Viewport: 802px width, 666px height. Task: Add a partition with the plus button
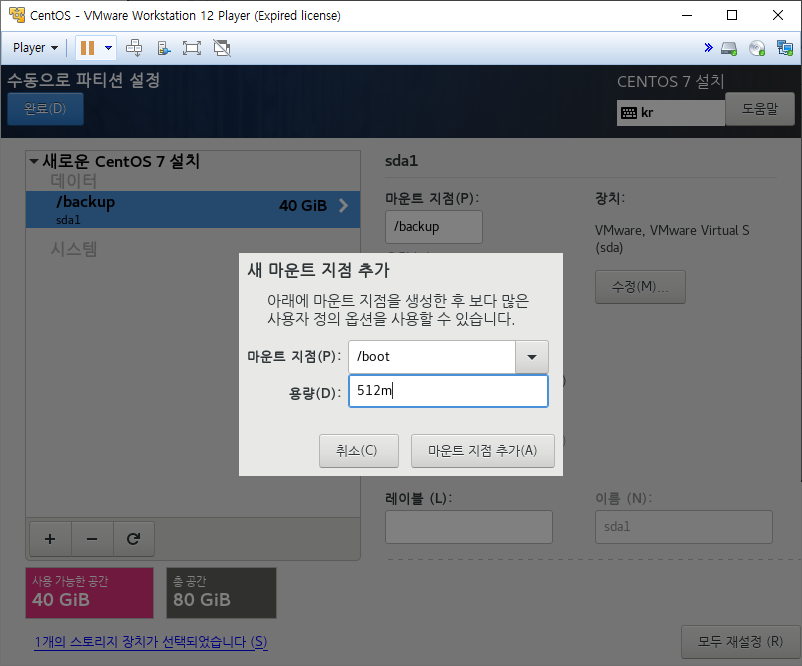(x=50, y=539)
